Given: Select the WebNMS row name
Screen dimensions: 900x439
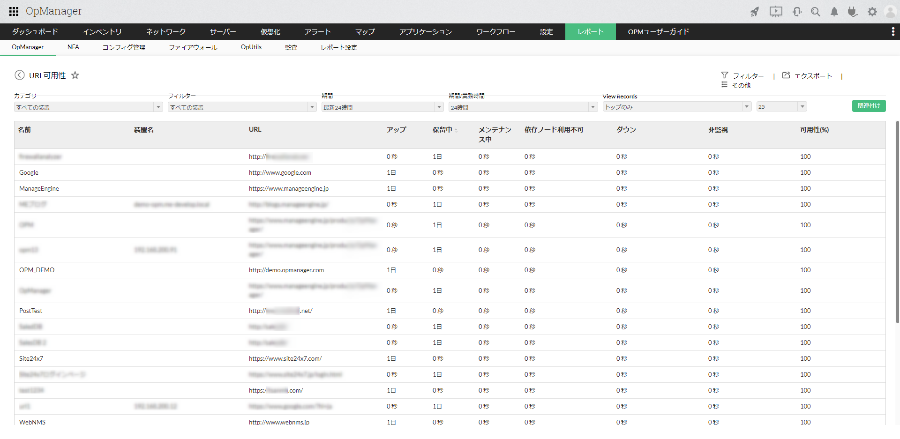Looking at the screenshot, I should click(32, 422).
